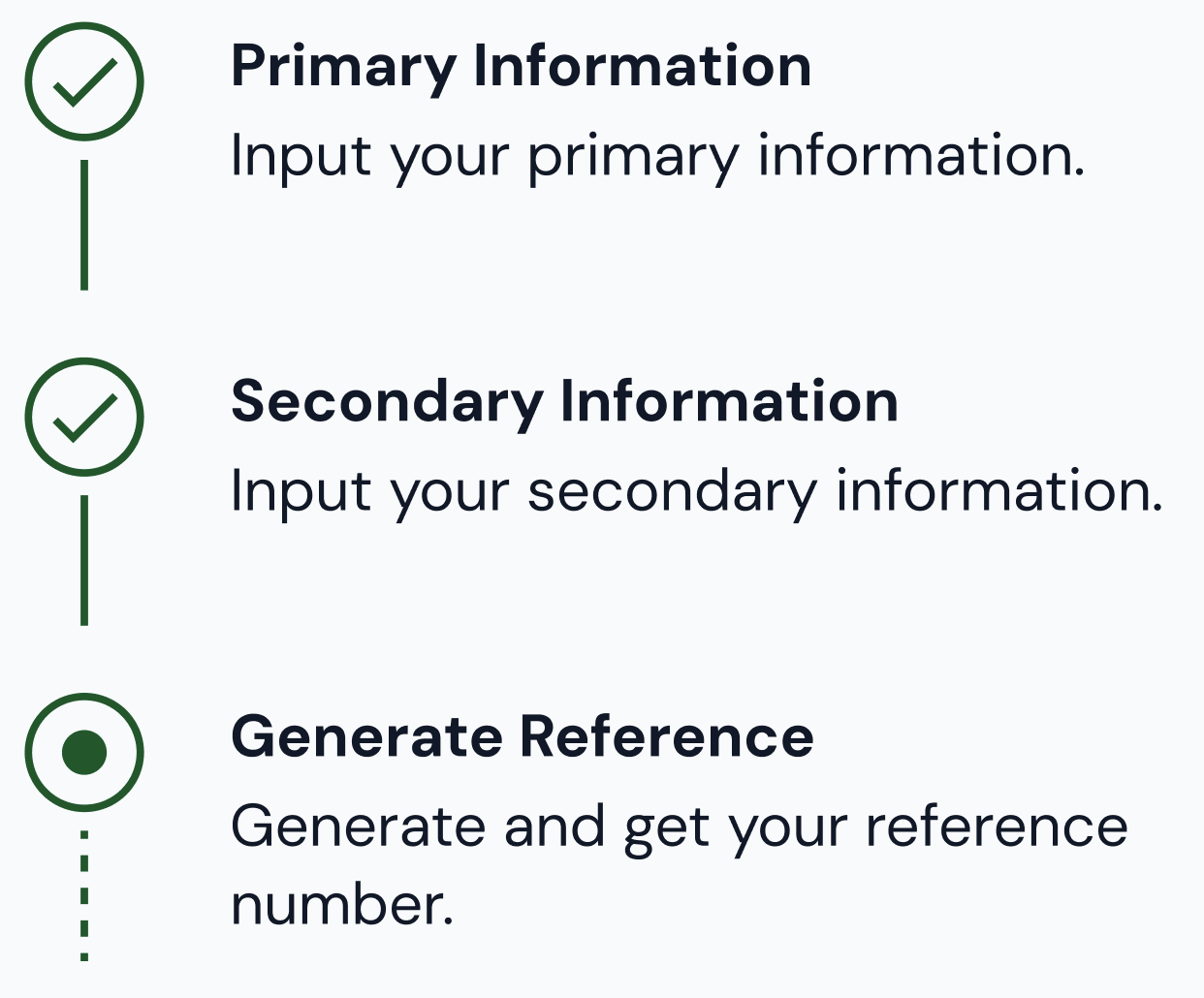Image resolution: width=1204 pixels, height=998 pixels.
Task: Open the Secondary Information step title
Action: pyautogui.click(x=565, y=403)
